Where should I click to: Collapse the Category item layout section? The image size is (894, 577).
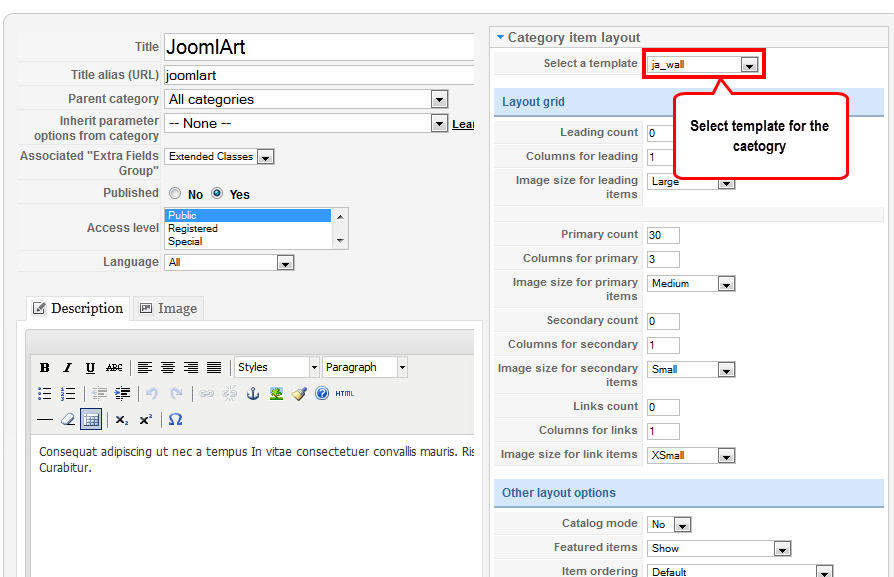[x=500, y=37]
